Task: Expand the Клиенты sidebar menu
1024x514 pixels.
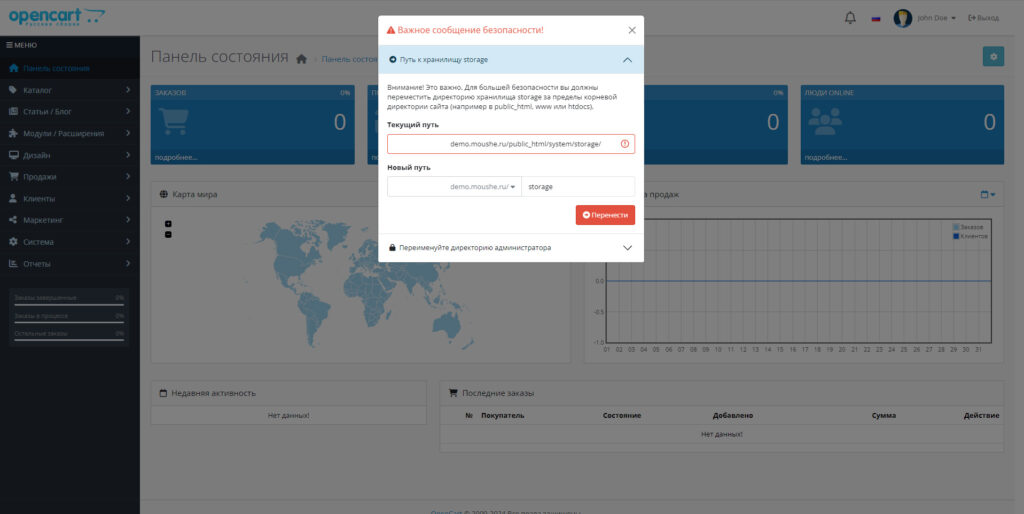Action: pyautogui.click(x=70, y=199)
